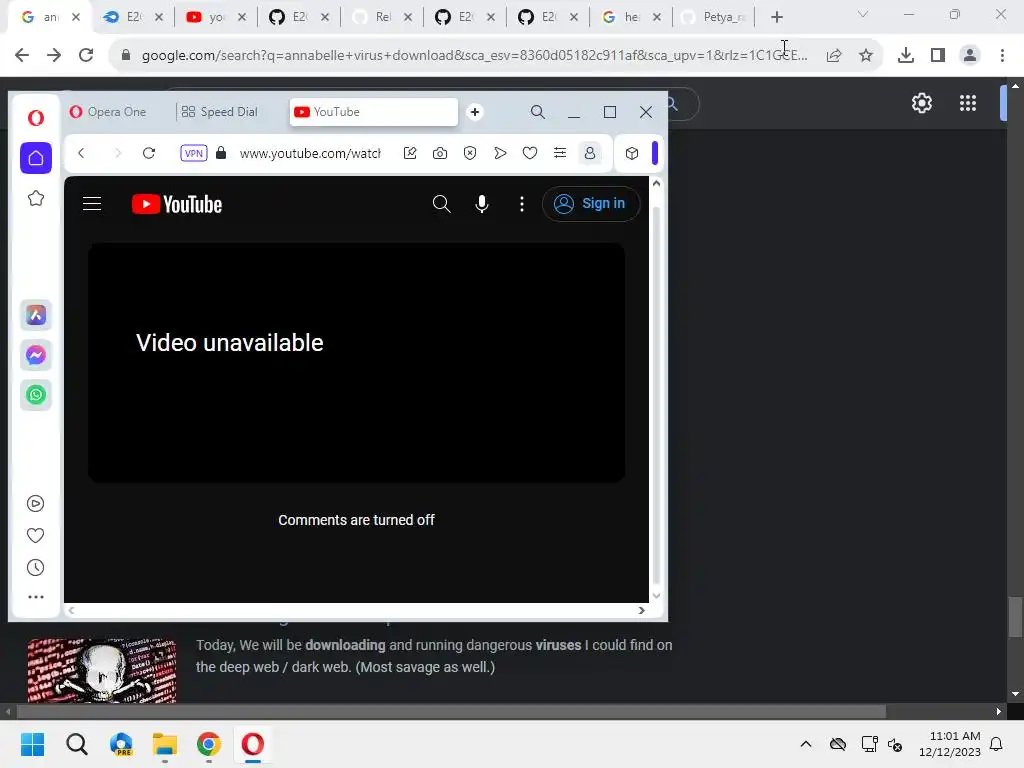The height and width of the screenshot is (768, 1024).
Task: Open Chrome three-dot menu
Action: tap(1002, 56)
